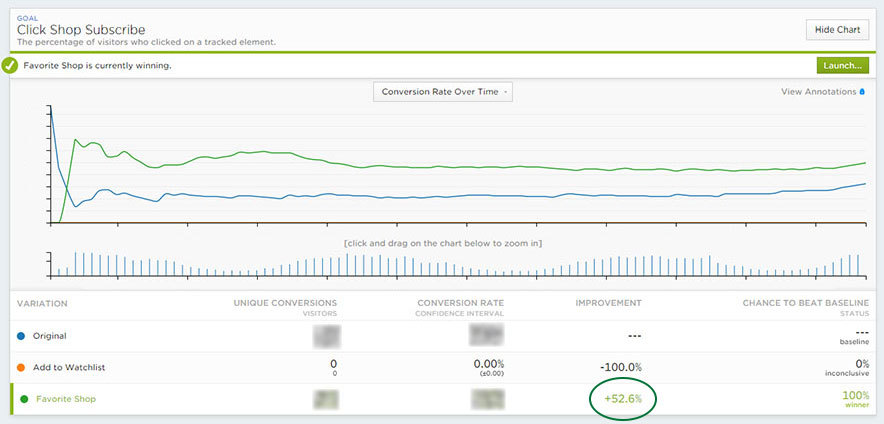This screenshot has height=424, width=884.
Task: Click the Chance to Beat Baseline header
Action: pos(806,303)
